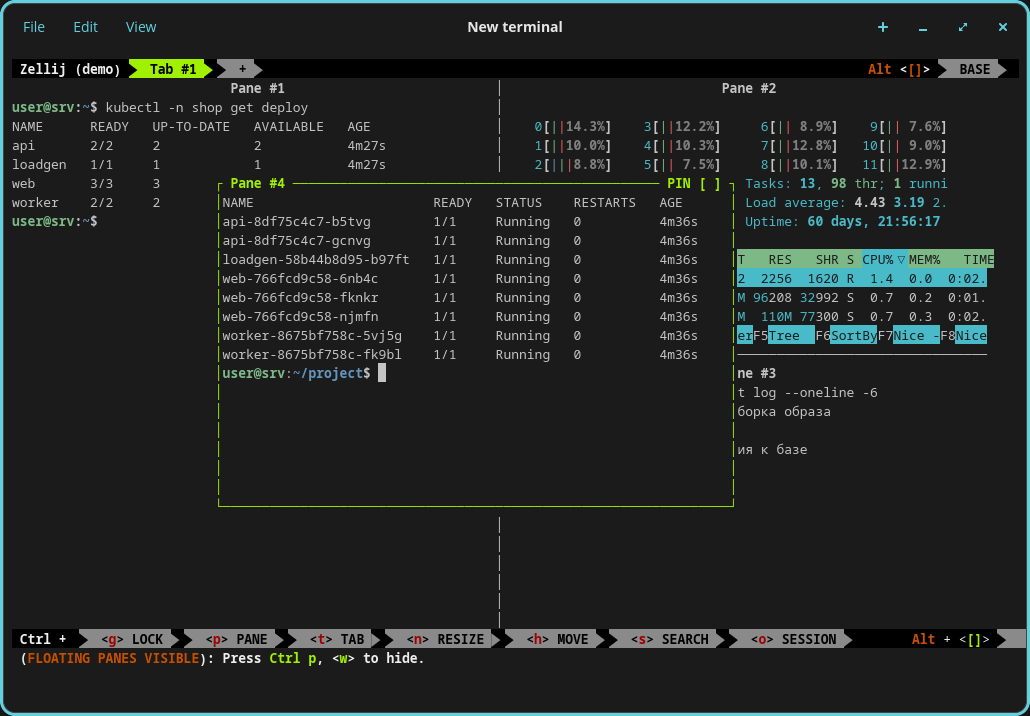Select the highlighted htop process row with 2256 RES
The height and width of the screenshot is (716, 1030).
coord(862,279)
